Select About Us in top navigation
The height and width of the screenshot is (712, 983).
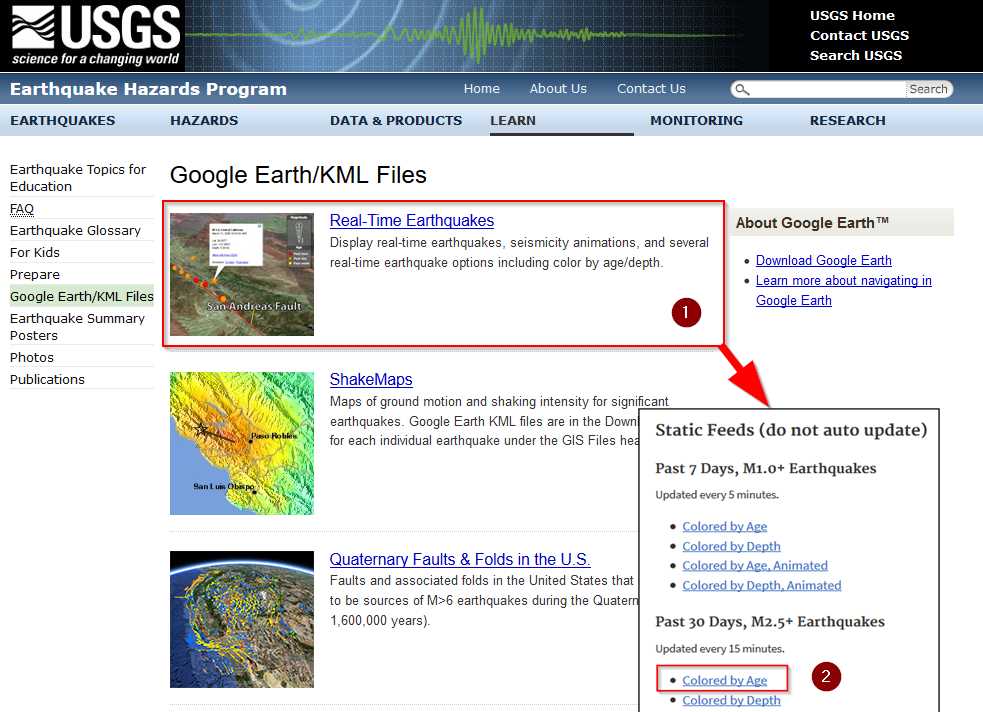click(558, 88)
